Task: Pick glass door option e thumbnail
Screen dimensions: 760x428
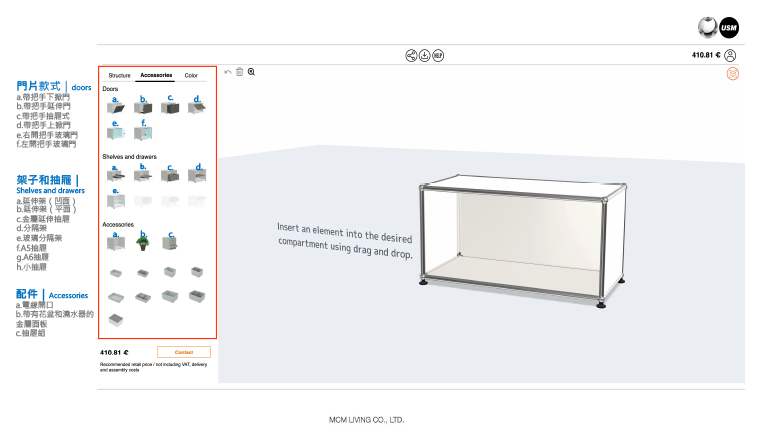Action: (117, 131)
